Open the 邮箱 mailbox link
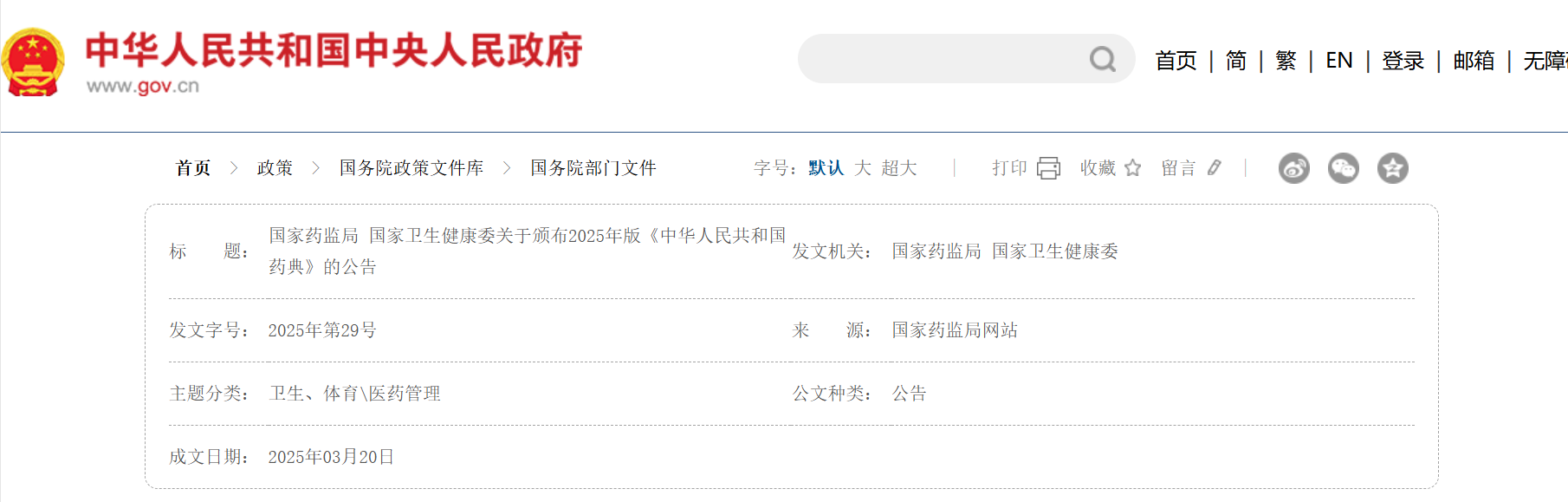1568x502 pixels. [x=1474, y=61]
